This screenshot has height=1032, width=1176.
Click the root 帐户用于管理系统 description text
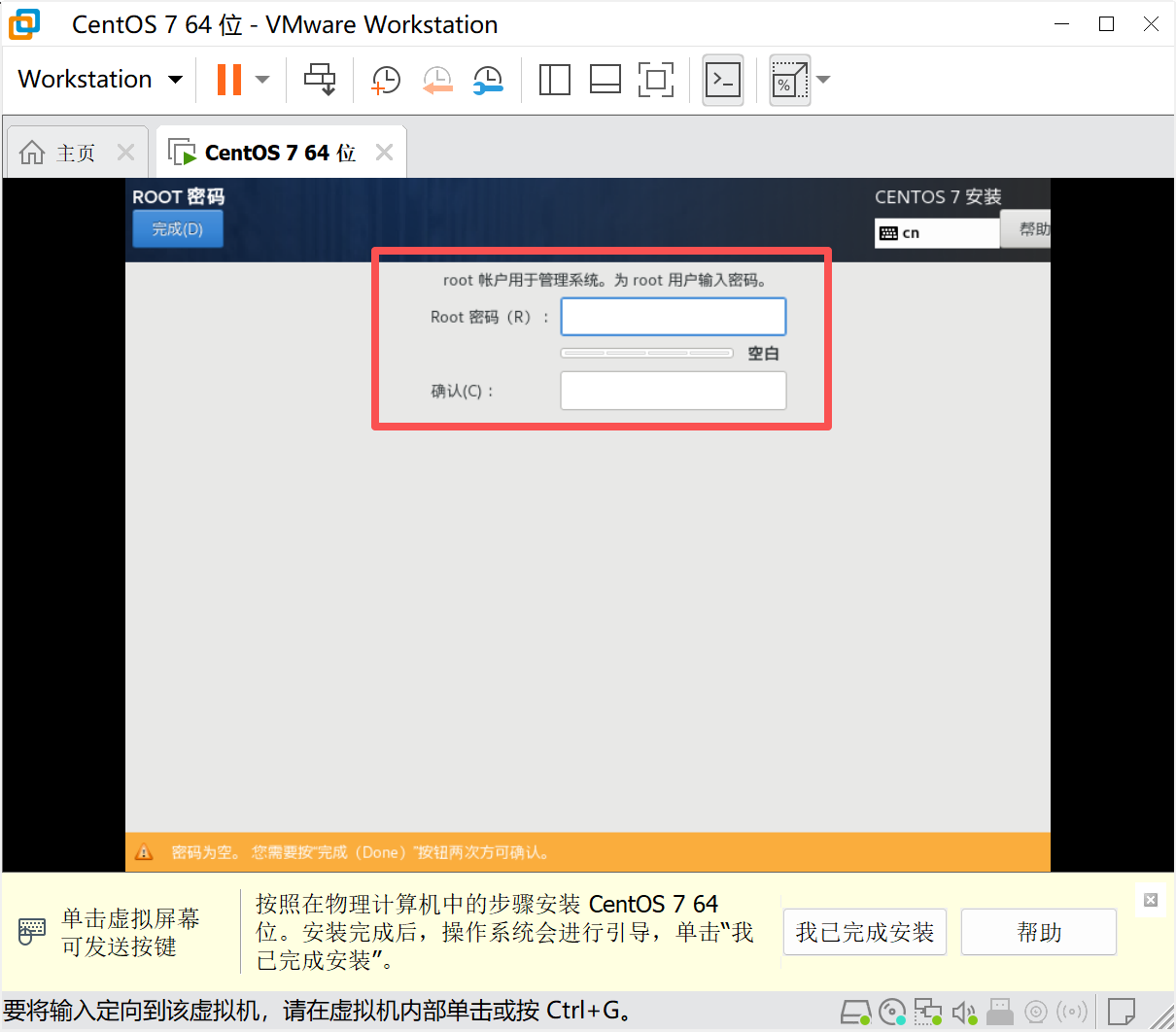tap(605, 280)
